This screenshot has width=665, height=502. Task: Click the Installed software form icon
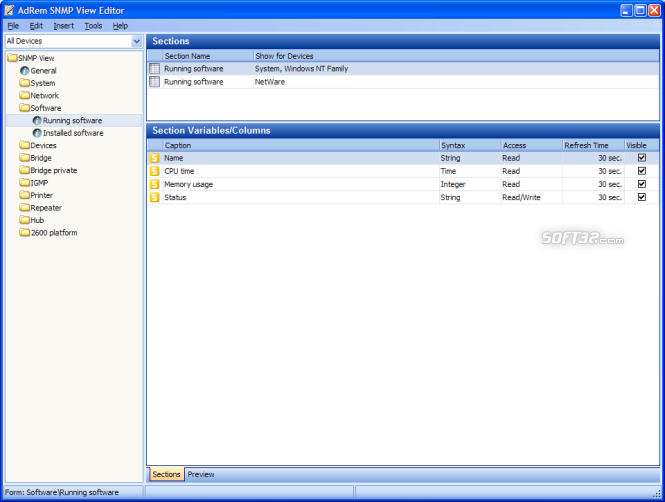click(37, 133)
